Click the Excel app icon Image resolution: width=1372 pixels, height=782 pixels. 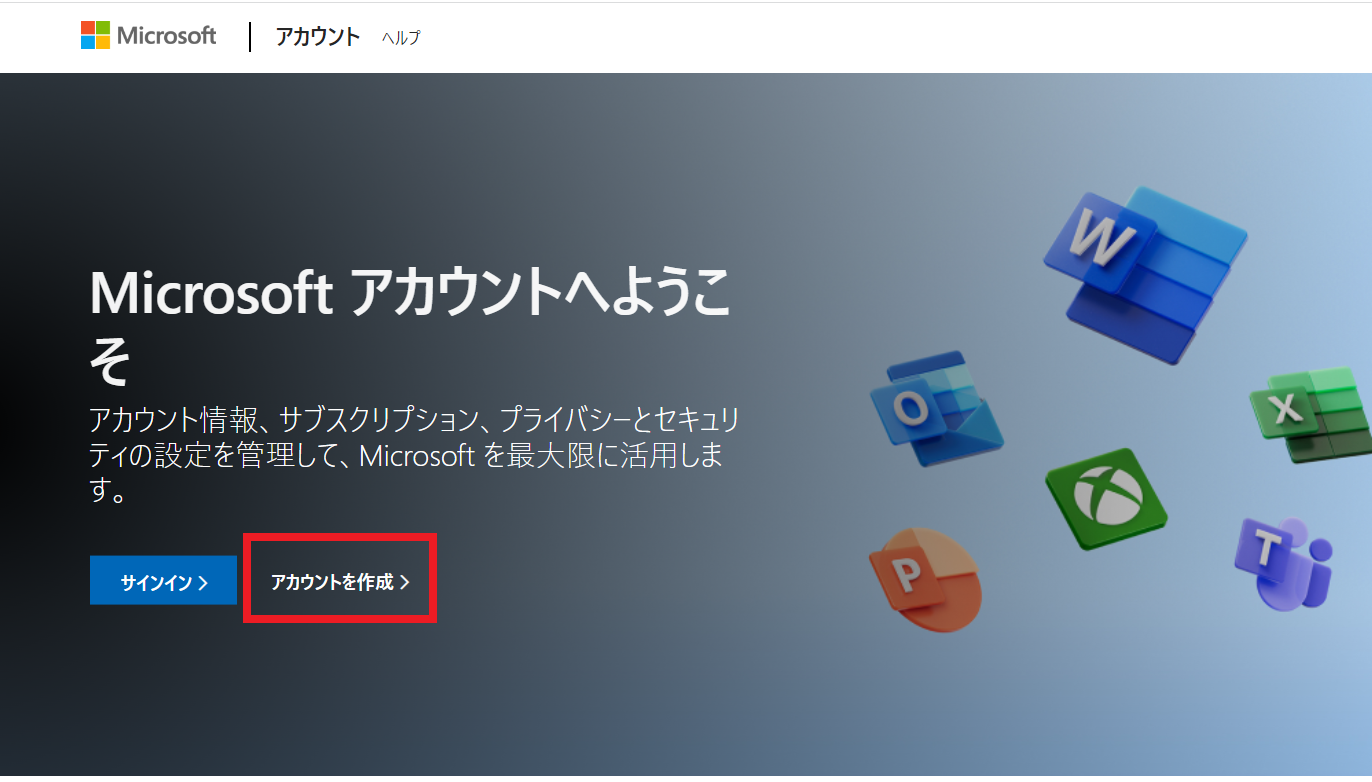coord(1311,414)
